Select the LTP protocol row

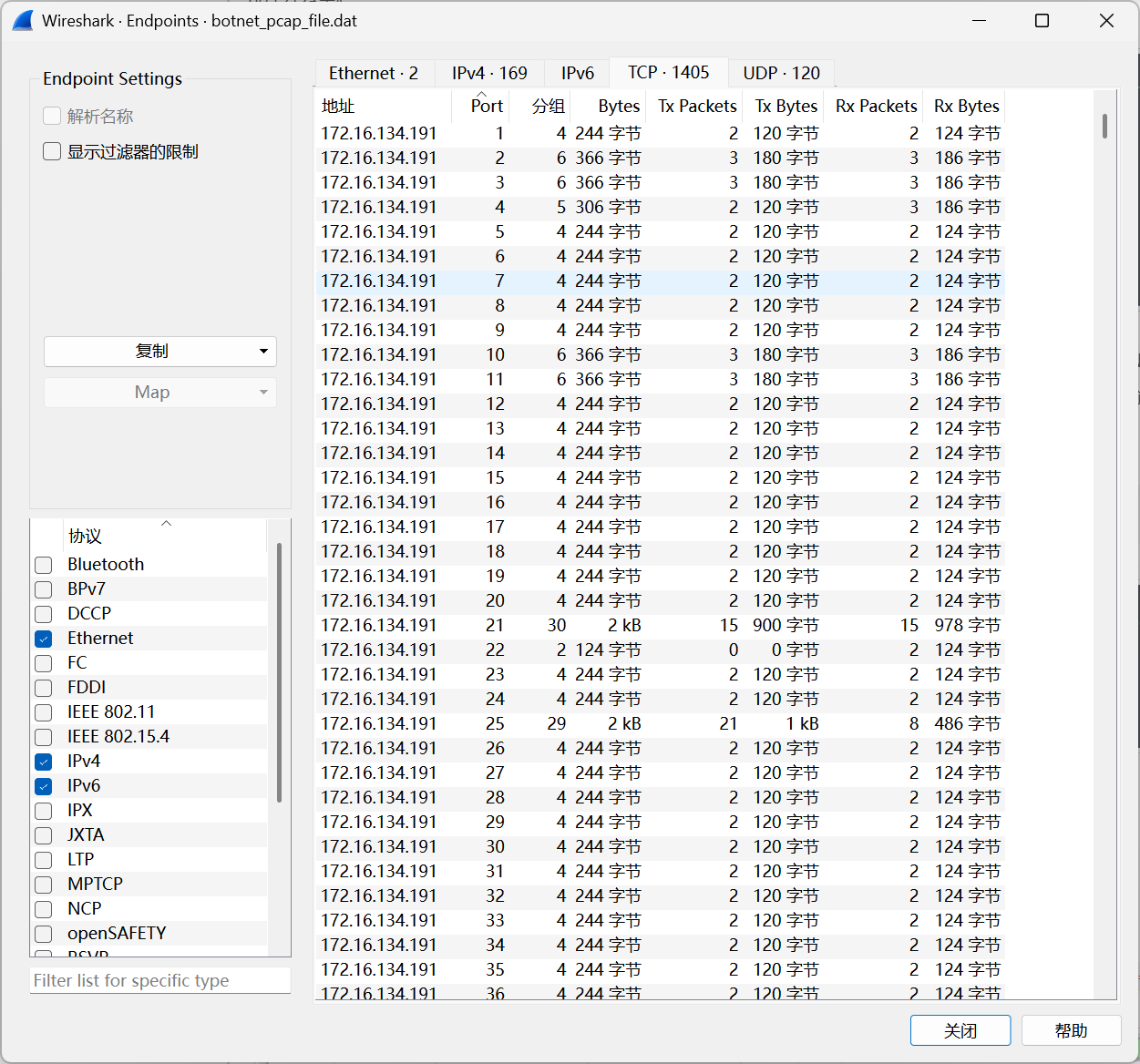tap(150, 859)
